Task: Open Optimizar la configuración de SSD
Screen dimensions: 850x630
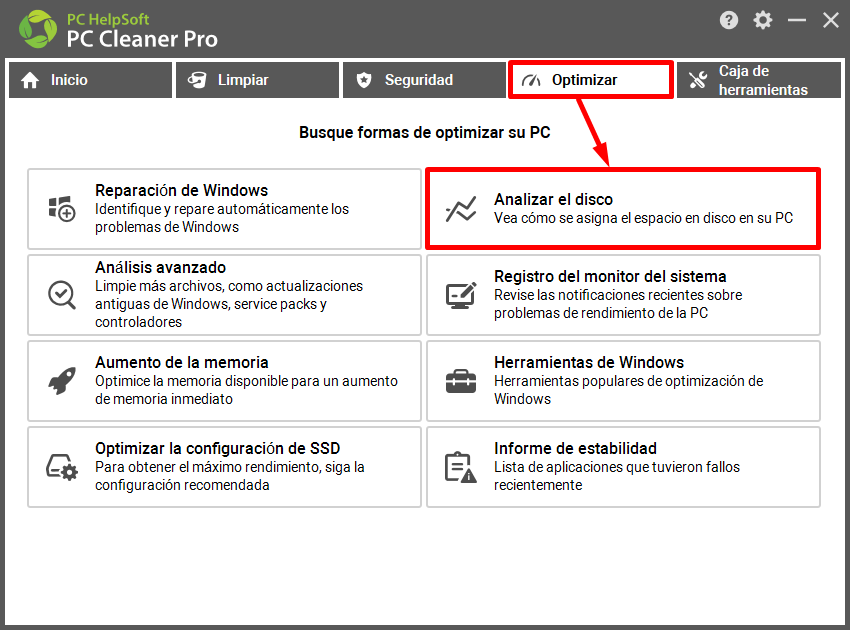Action: (224, 467)
